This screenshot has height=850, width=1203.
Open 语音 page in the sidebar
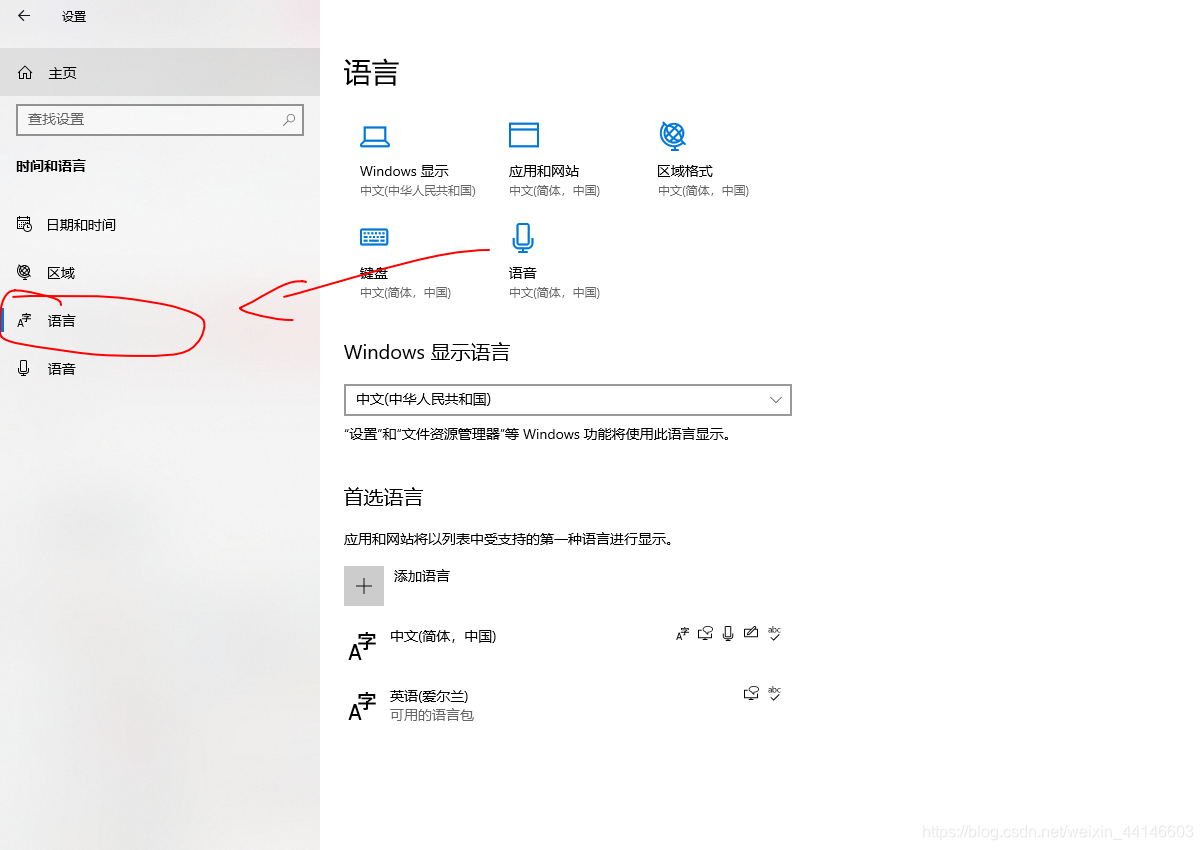160,369
